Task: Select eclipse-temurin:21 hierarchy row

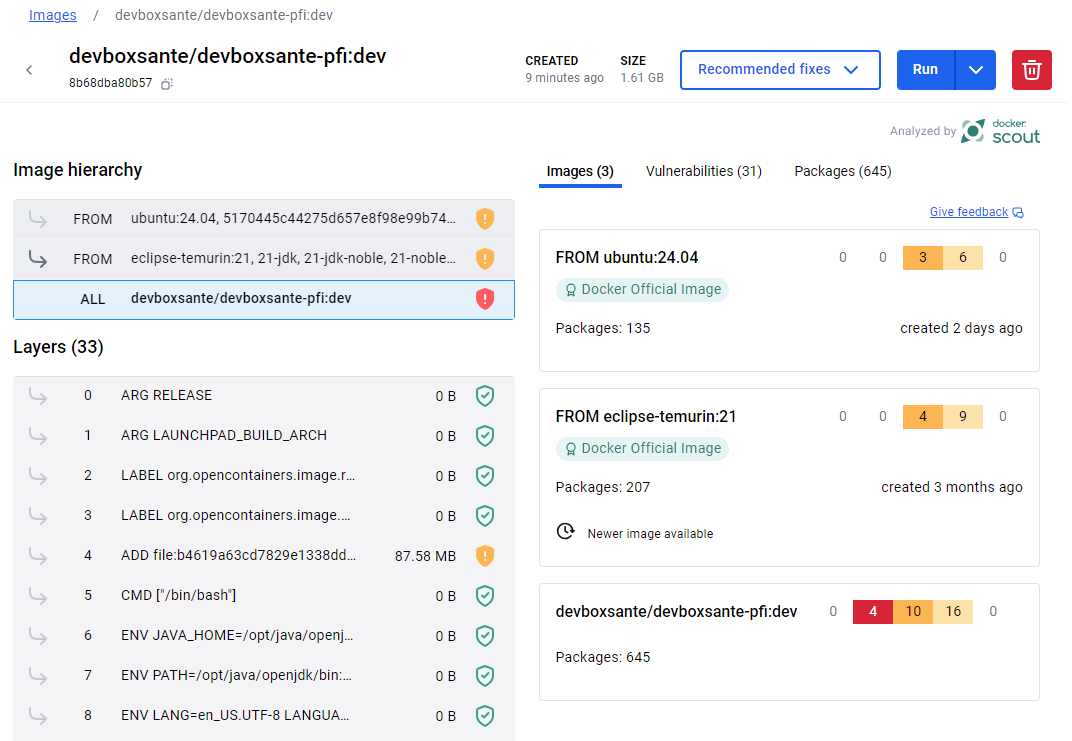Action: pyautogui.click(x=264, y=259)
